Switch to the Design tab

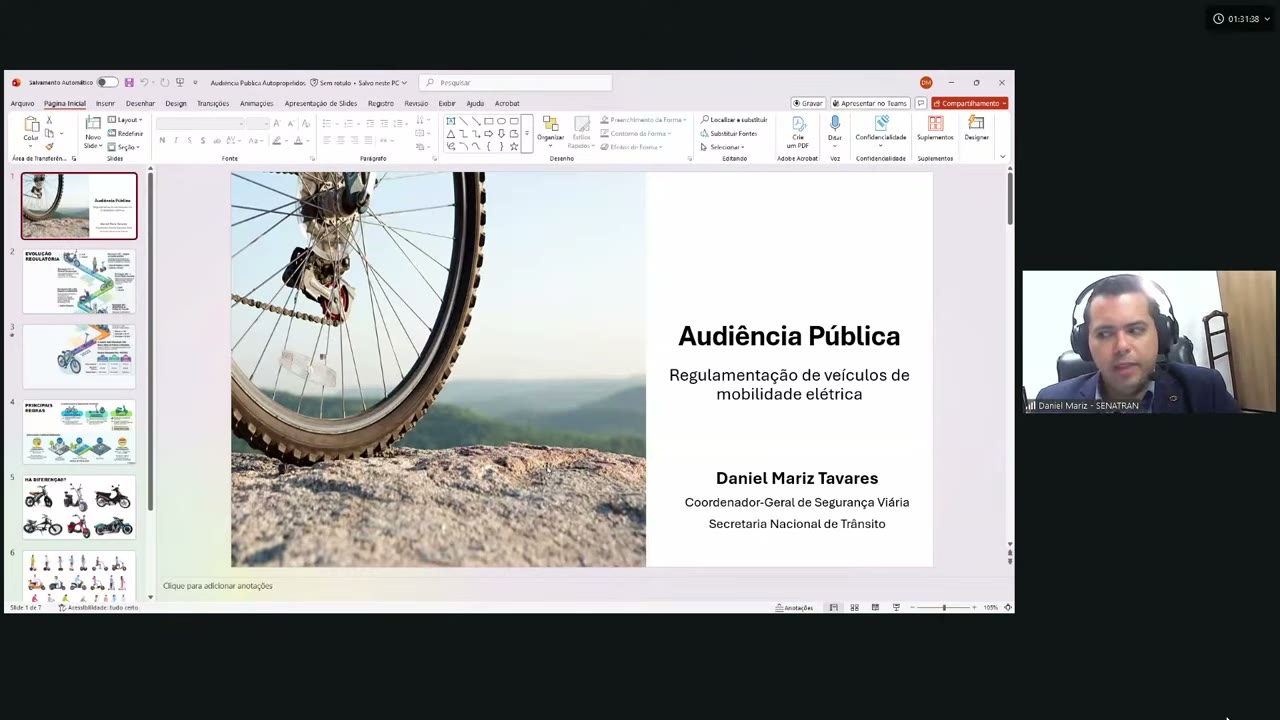176,103
